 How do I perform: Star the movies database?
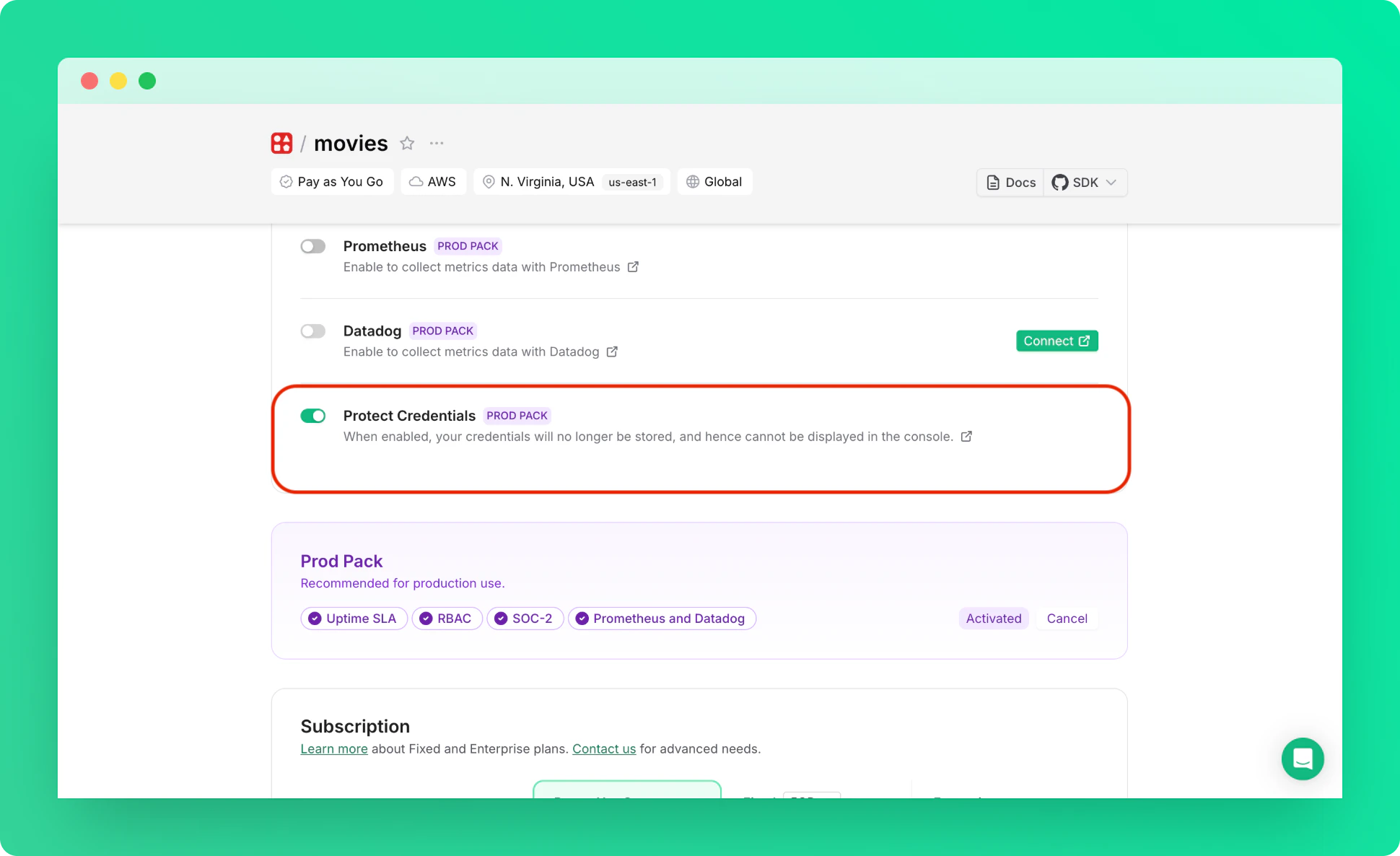(x=407, y=143)
